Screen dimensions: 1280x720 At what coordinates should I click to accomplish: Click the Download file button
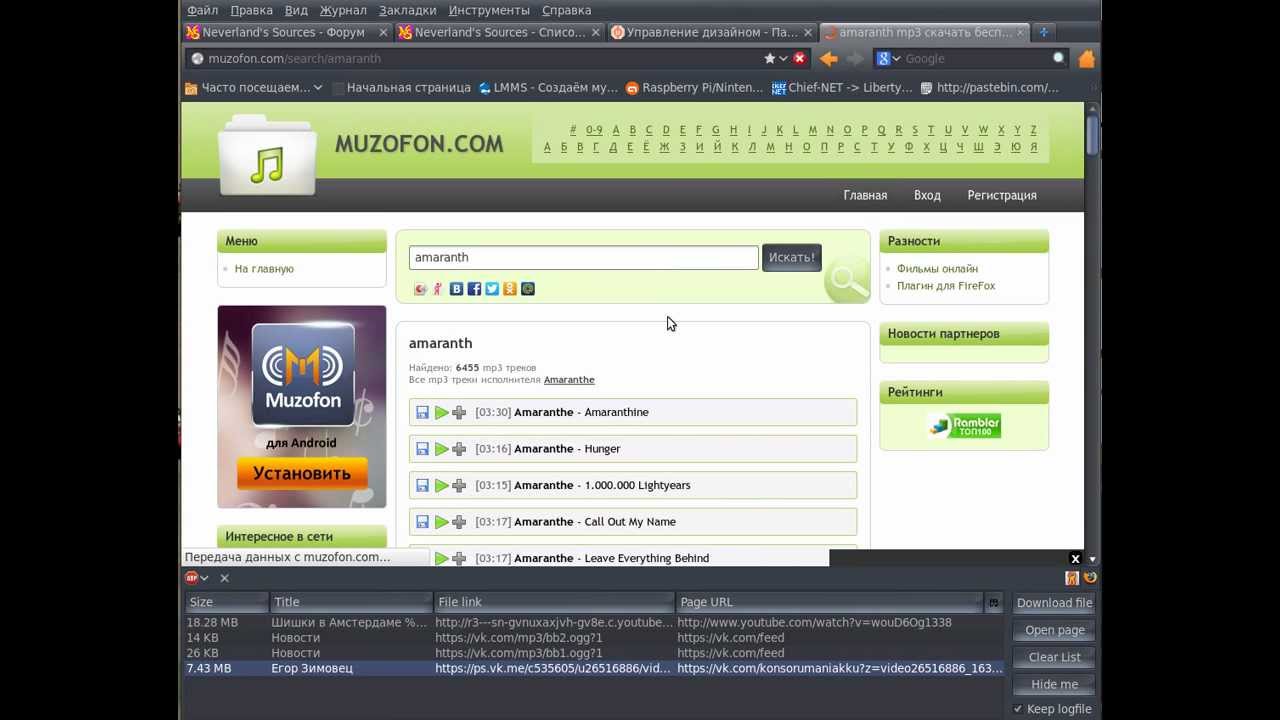coord(1054,603)
